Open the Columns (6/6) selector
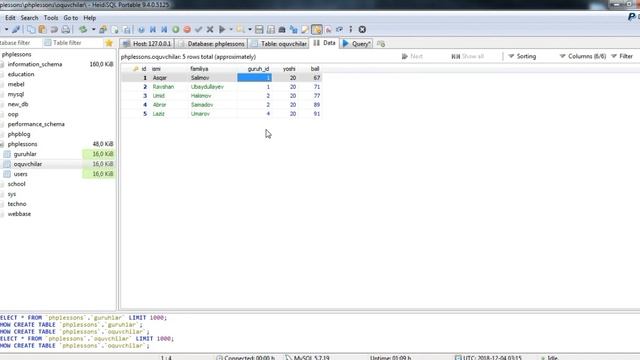640x360 pixels. tap(582, 56)
